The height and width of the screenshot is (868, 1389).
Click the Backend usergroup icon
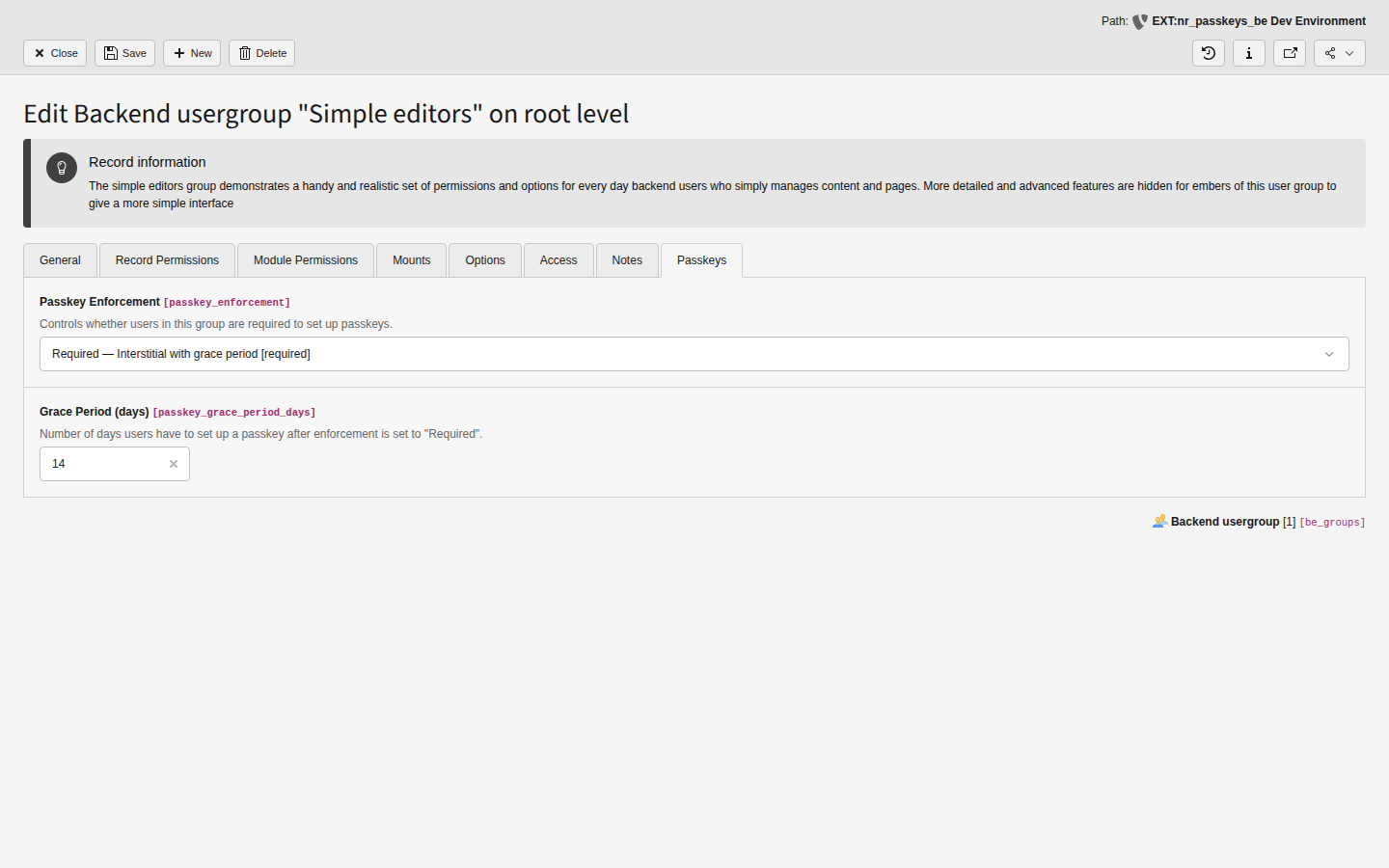(1159, 522)
